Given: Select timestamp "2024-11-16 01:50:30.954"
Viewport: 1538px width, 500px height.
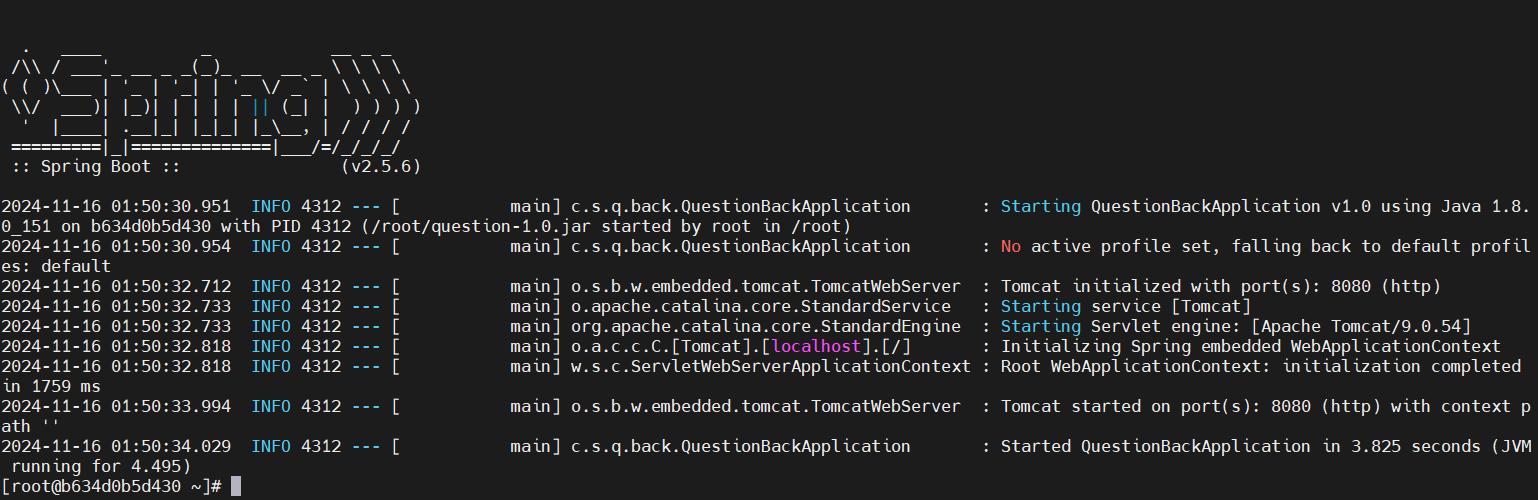Looking at the screenshot, I should pyautogui.click(x=116, y=247).
